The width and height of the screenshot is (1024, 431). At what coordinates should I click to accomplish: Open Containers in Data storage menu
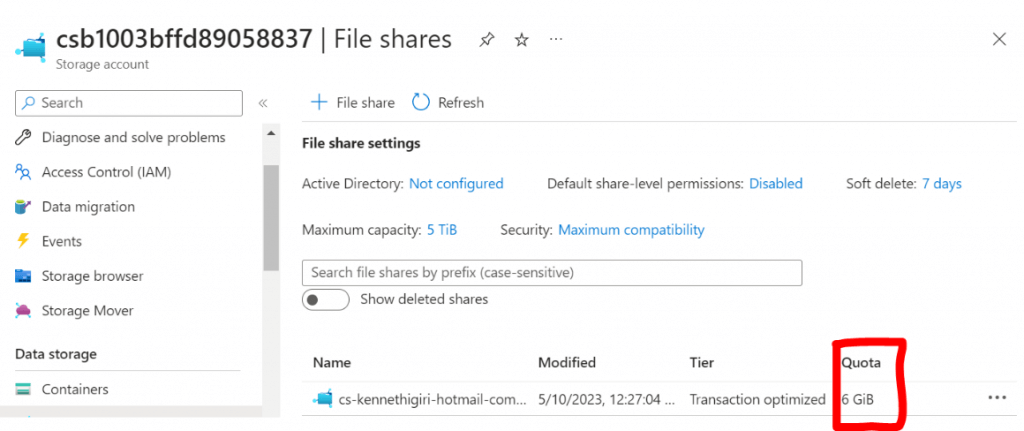click(x=74, y=389)
